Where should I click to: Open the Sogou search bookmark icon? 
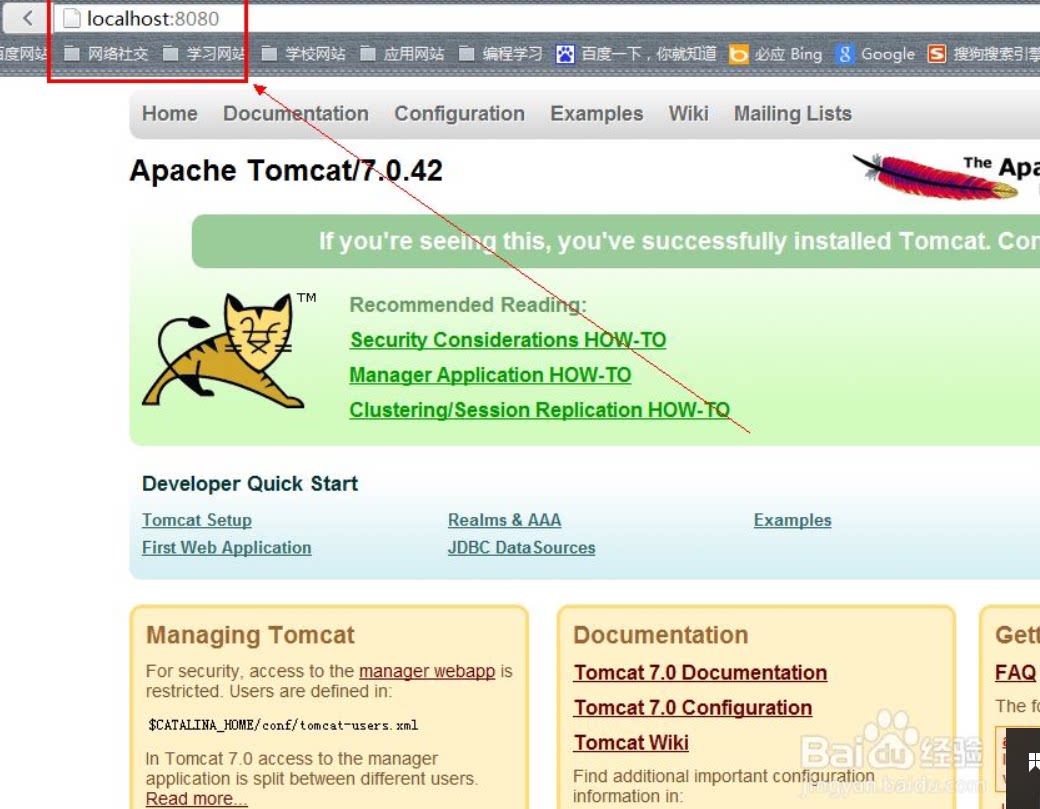(937, 54)
